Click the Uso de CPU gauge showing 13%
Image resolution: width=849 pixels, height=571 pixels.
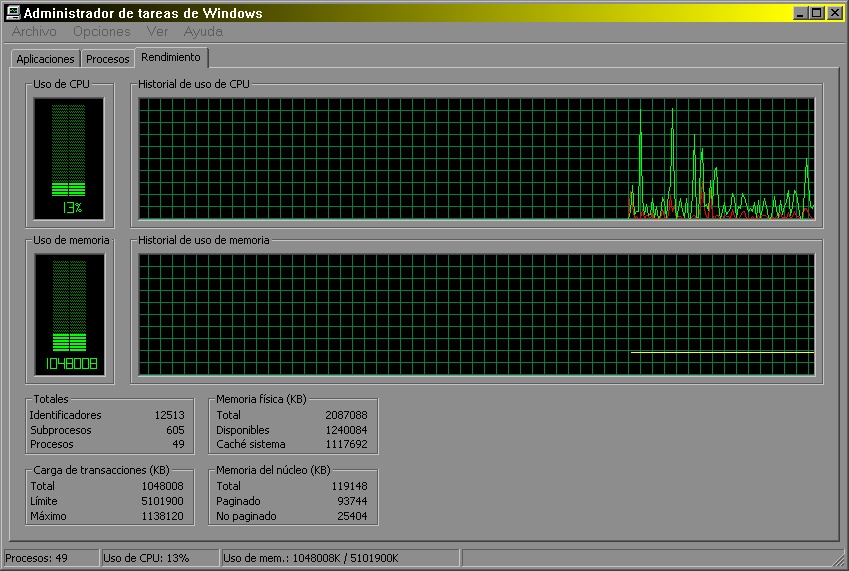point(69,159)
